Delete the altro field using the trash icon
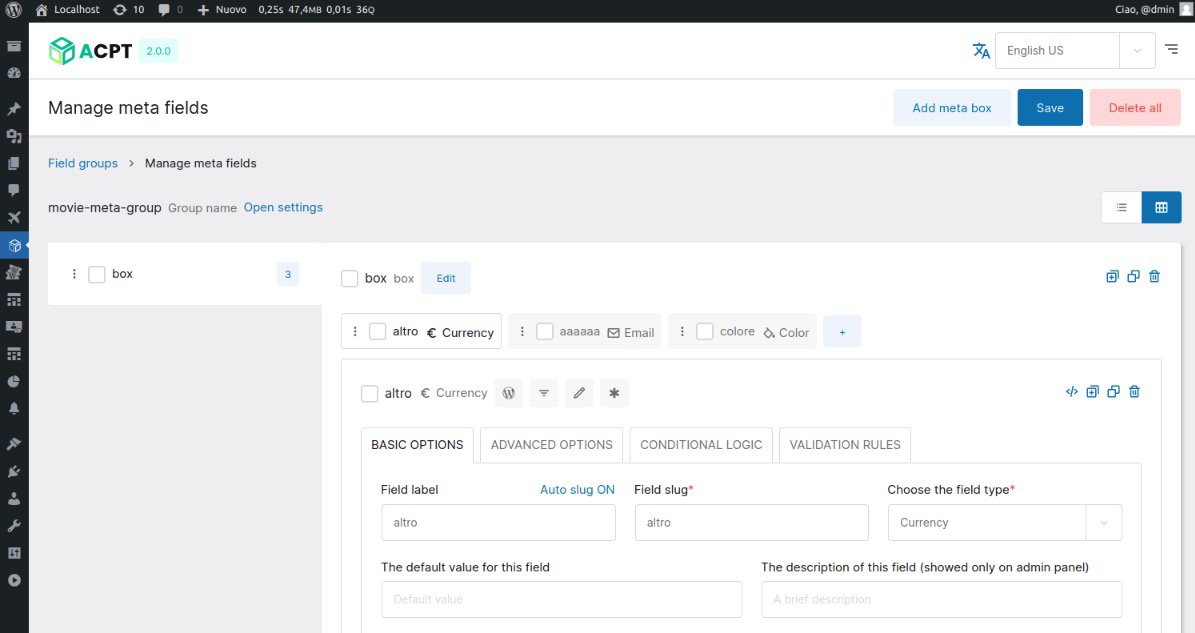 point(1134,391)
